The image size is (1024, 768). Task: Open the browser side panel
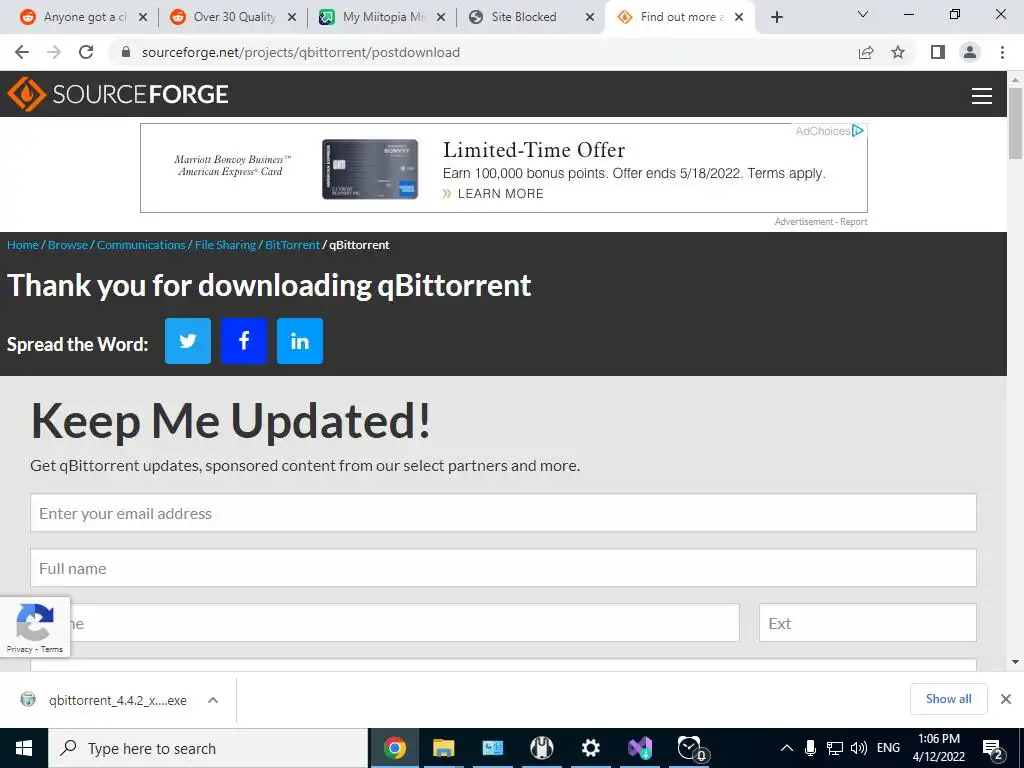click(938, 52)
